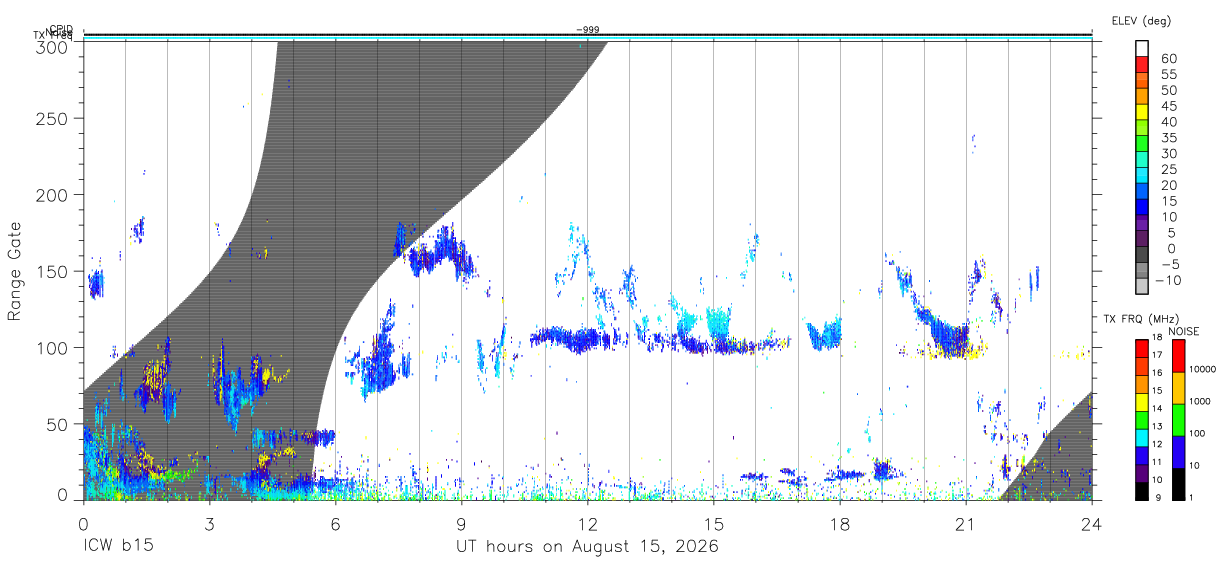Click the '-999' CPID value at top
Image resolution: width=1228 pixels, height=567 pixels.
click(588, 30)
